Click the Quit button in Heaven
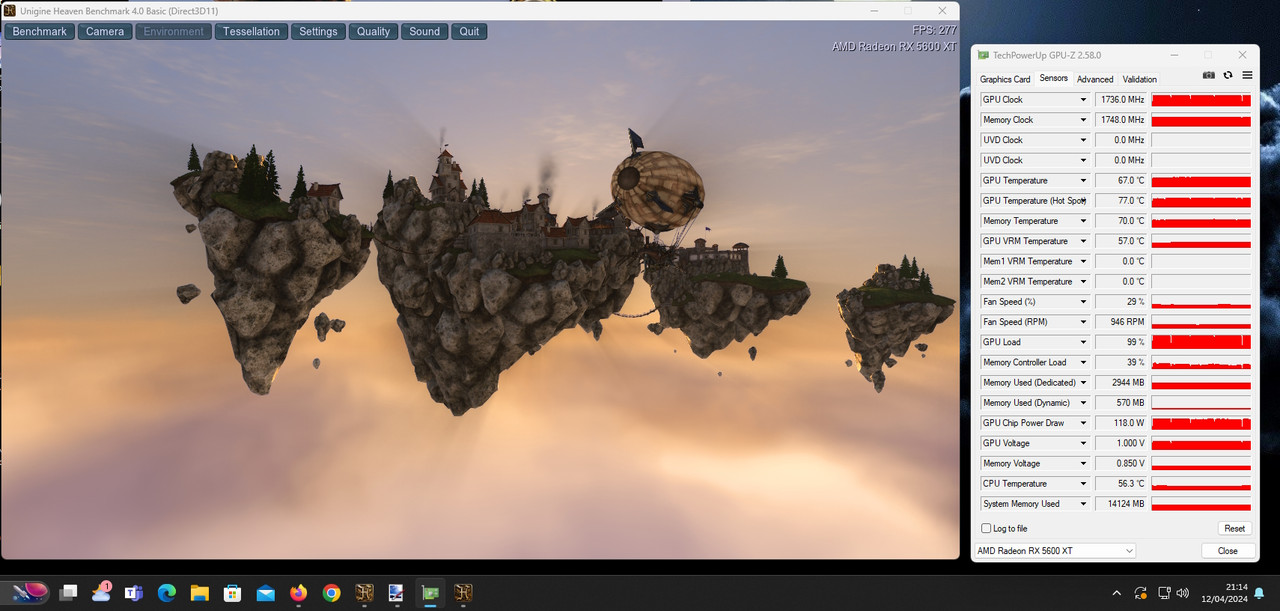The image size is (1280, 611). (x=469, y=31)
